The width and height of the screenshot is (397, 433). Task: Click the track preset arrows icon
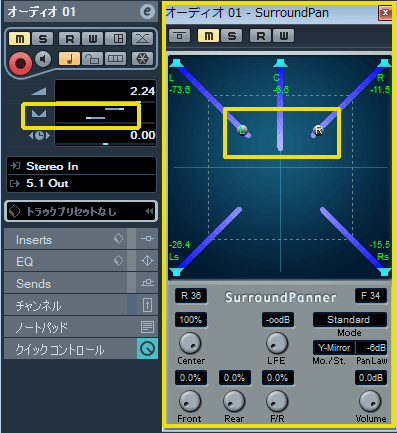coord(150,211)
